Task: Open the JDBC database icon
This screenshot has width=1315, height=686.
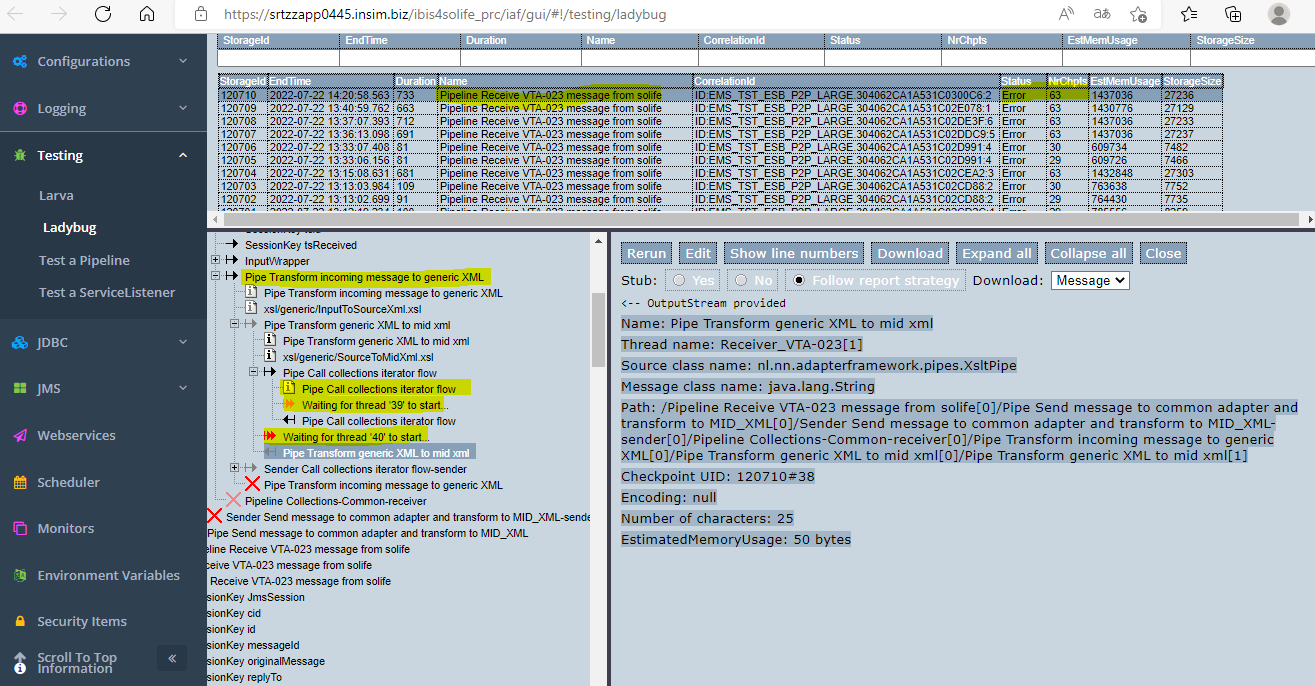Action: 20,342
